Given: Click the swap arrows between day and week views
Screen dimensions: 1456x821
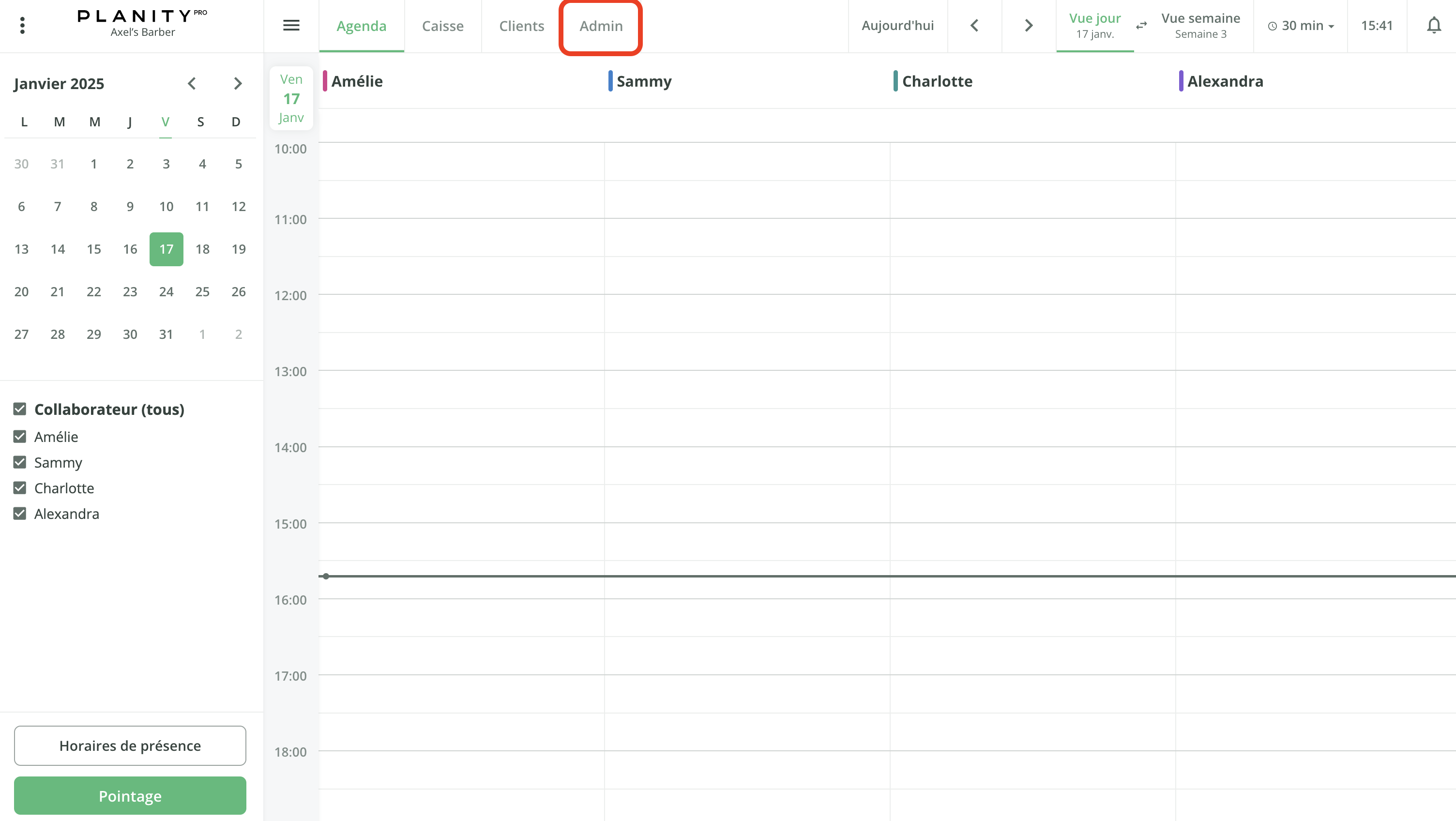Looking at the screenshot, I should pos(1142,26).
